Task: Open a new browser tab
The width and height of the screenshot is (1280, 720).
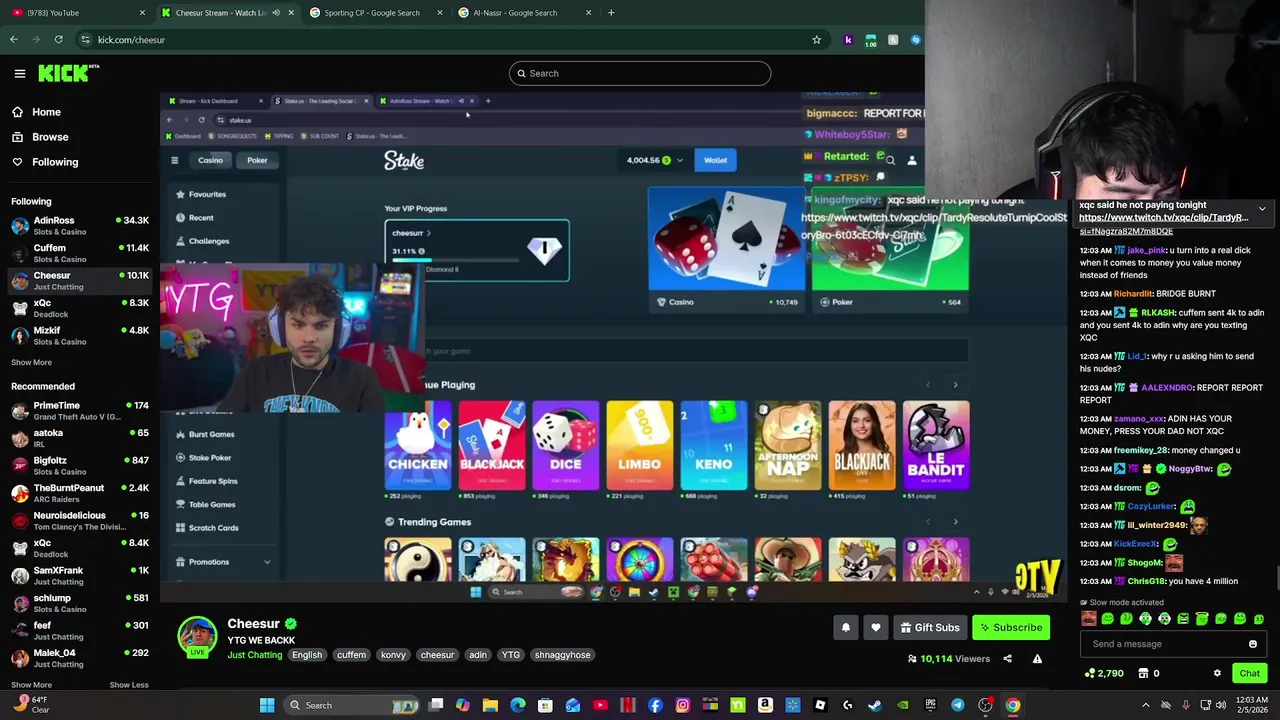Action: point(612,13)
